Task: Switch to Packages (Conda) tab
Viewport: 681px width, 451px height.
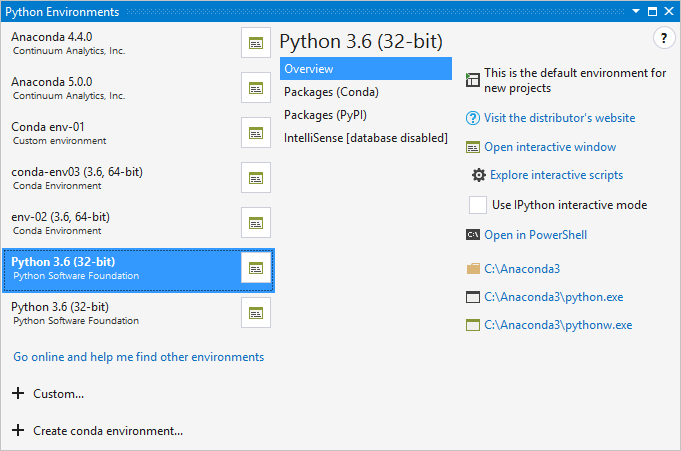Action: pyautogui.click(x=331, y=92)
